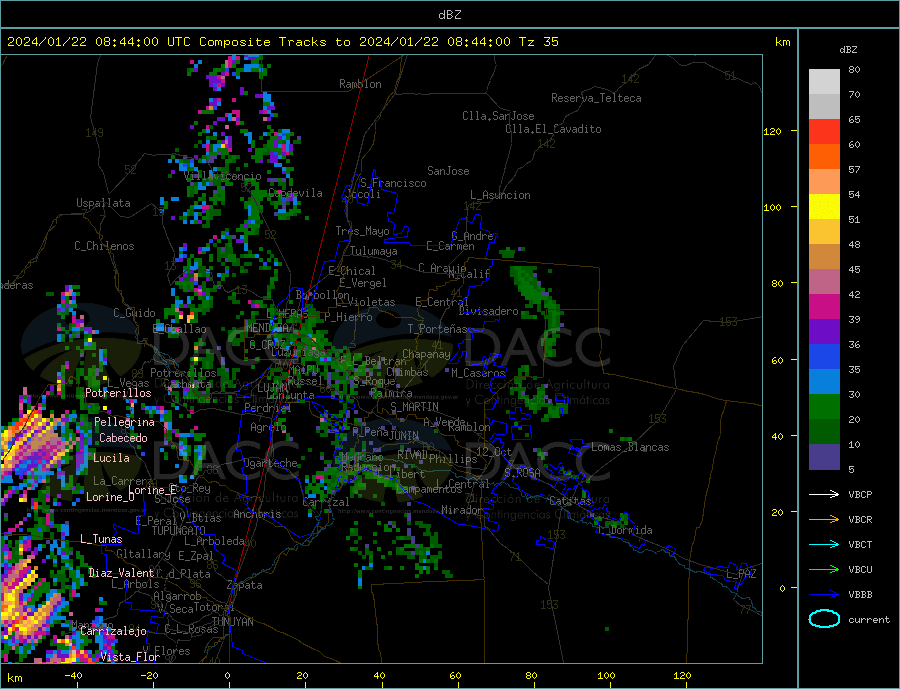Image resolution: width=900 pixels, height=689 pixels.
Task: Click the 'Tz 35' text in header
Action: pyautogui.click(x=538, y=42)
